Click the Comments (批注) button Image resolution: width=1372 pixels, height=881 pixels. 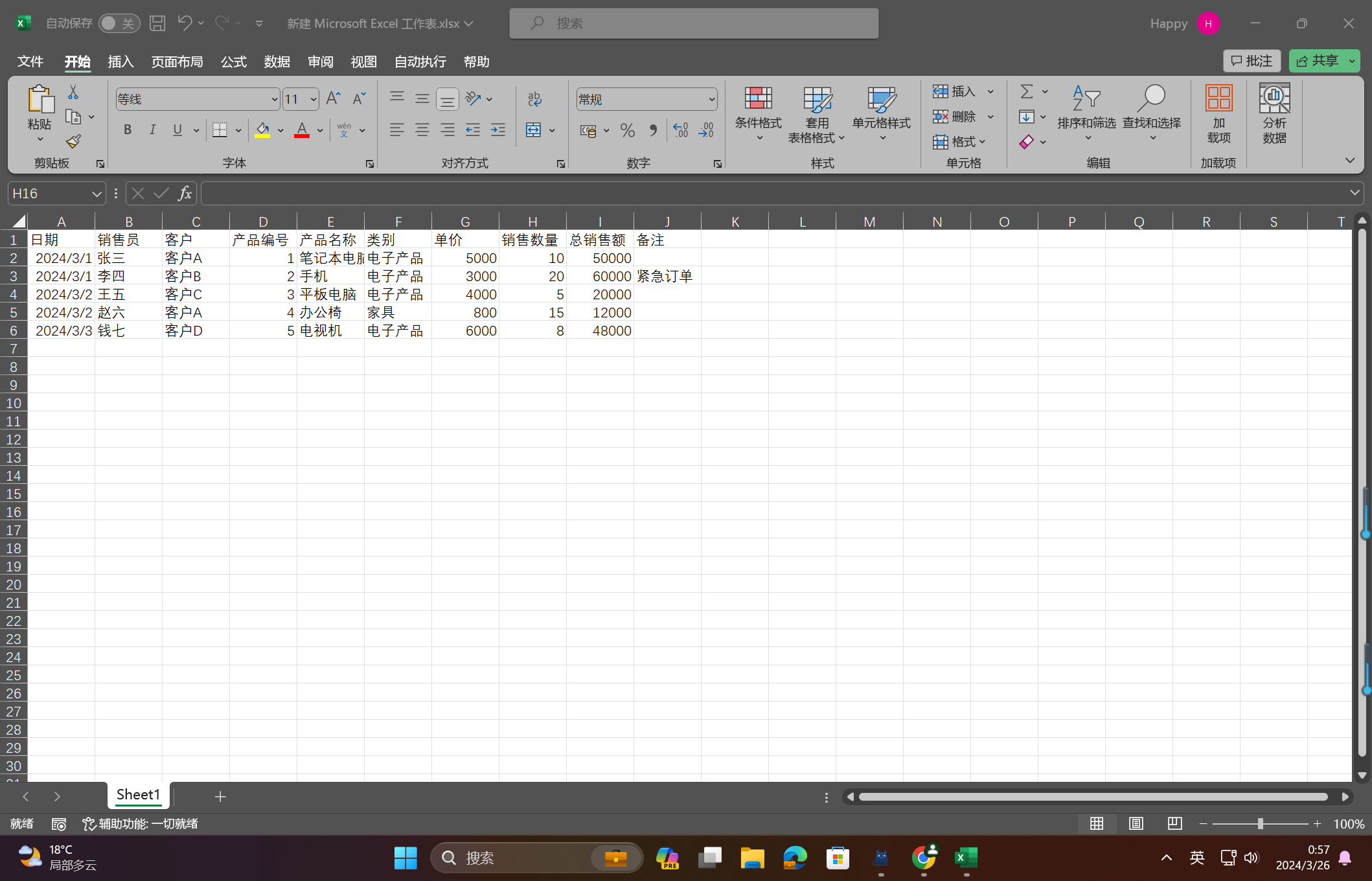point(1252,61)
